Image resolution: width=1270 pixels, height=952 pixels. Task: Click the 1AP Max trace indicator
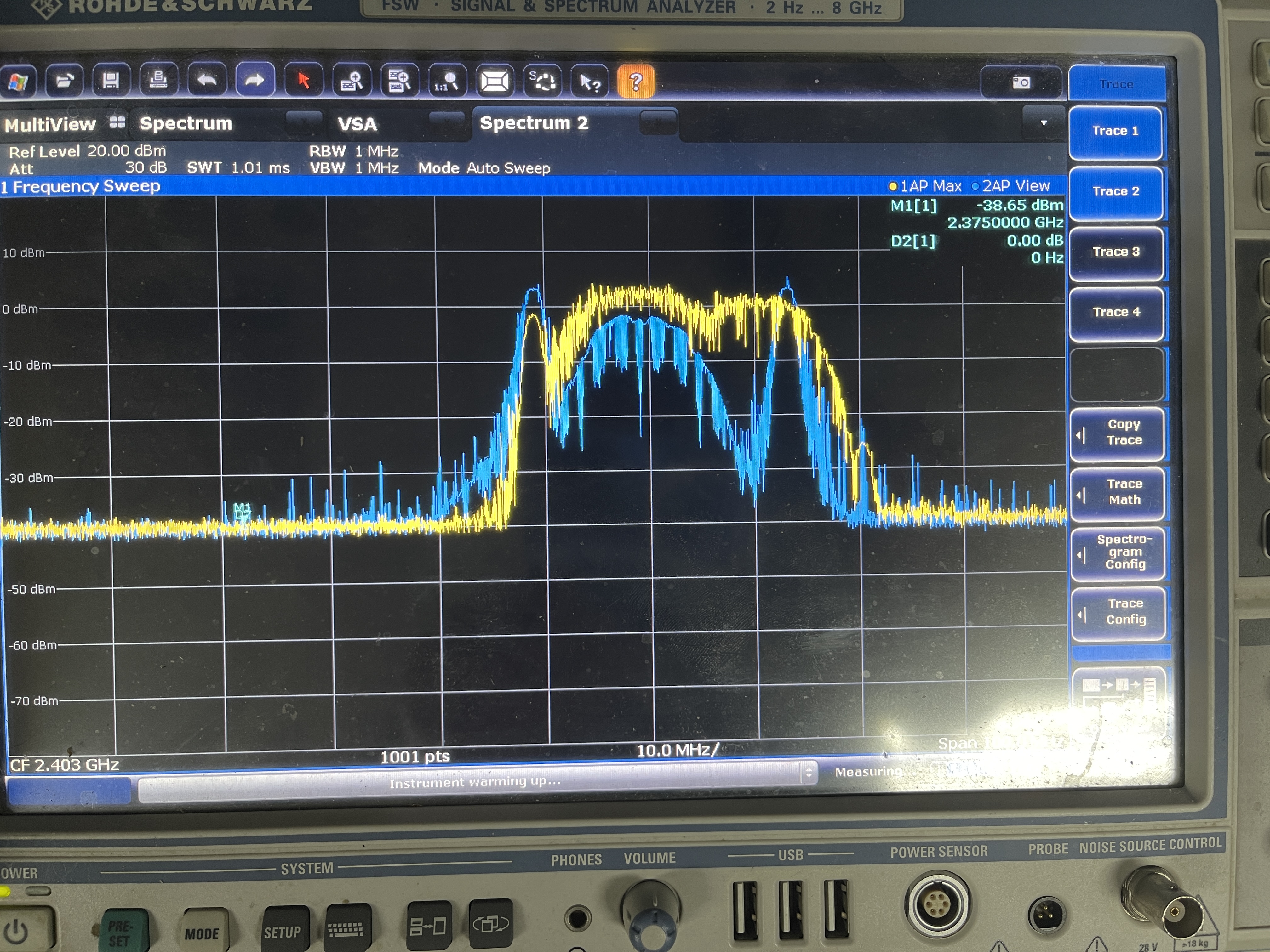coord(925,186)
